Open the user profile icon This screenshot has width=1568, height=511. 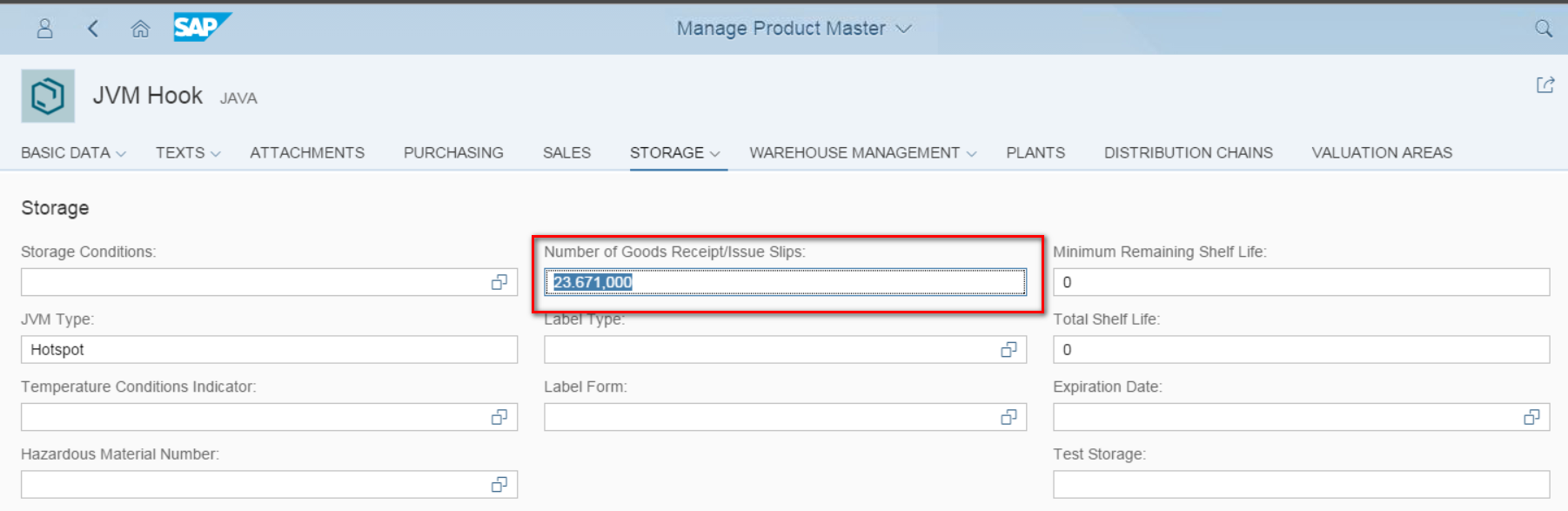[x=44, y=29]
